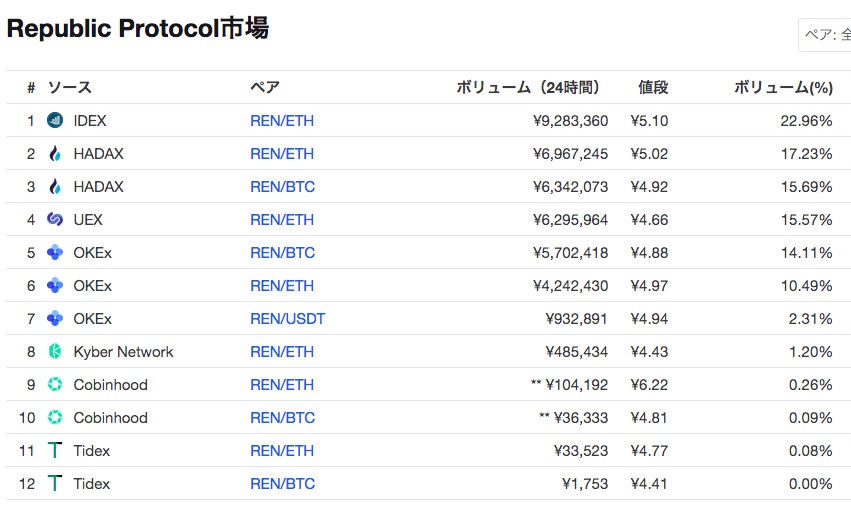The width and height of the screenshot is (851, 505).
Task: Open Cobinhood REN/BTC pair link in row 10
Action: click(x=282, y=418)
